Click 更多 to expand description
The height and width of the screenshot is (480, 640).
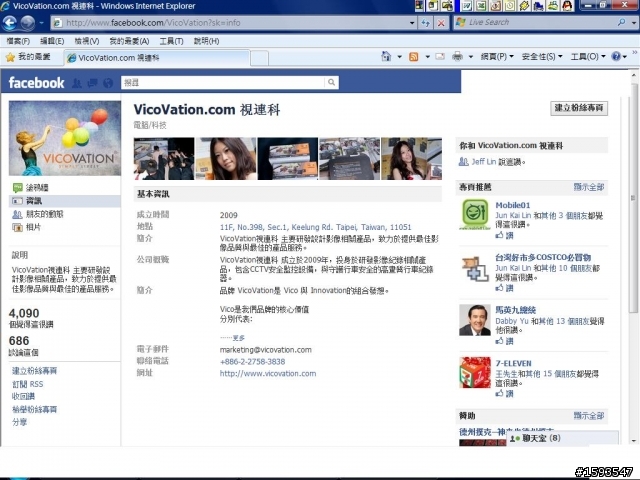238,338
